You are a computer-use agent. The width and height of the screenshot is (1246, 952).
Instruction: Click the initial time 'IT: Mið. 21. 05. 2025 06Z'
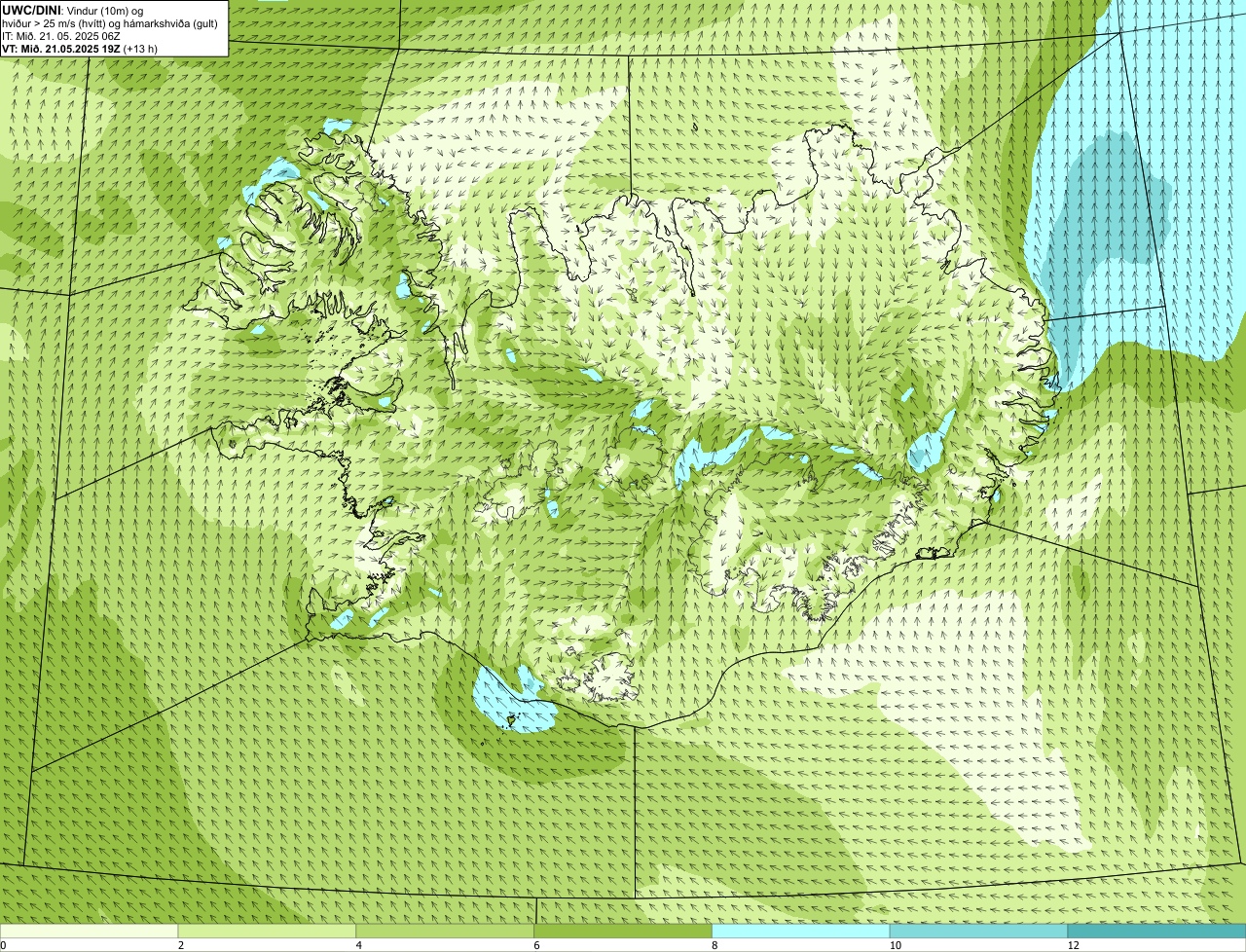coord(61,35)
